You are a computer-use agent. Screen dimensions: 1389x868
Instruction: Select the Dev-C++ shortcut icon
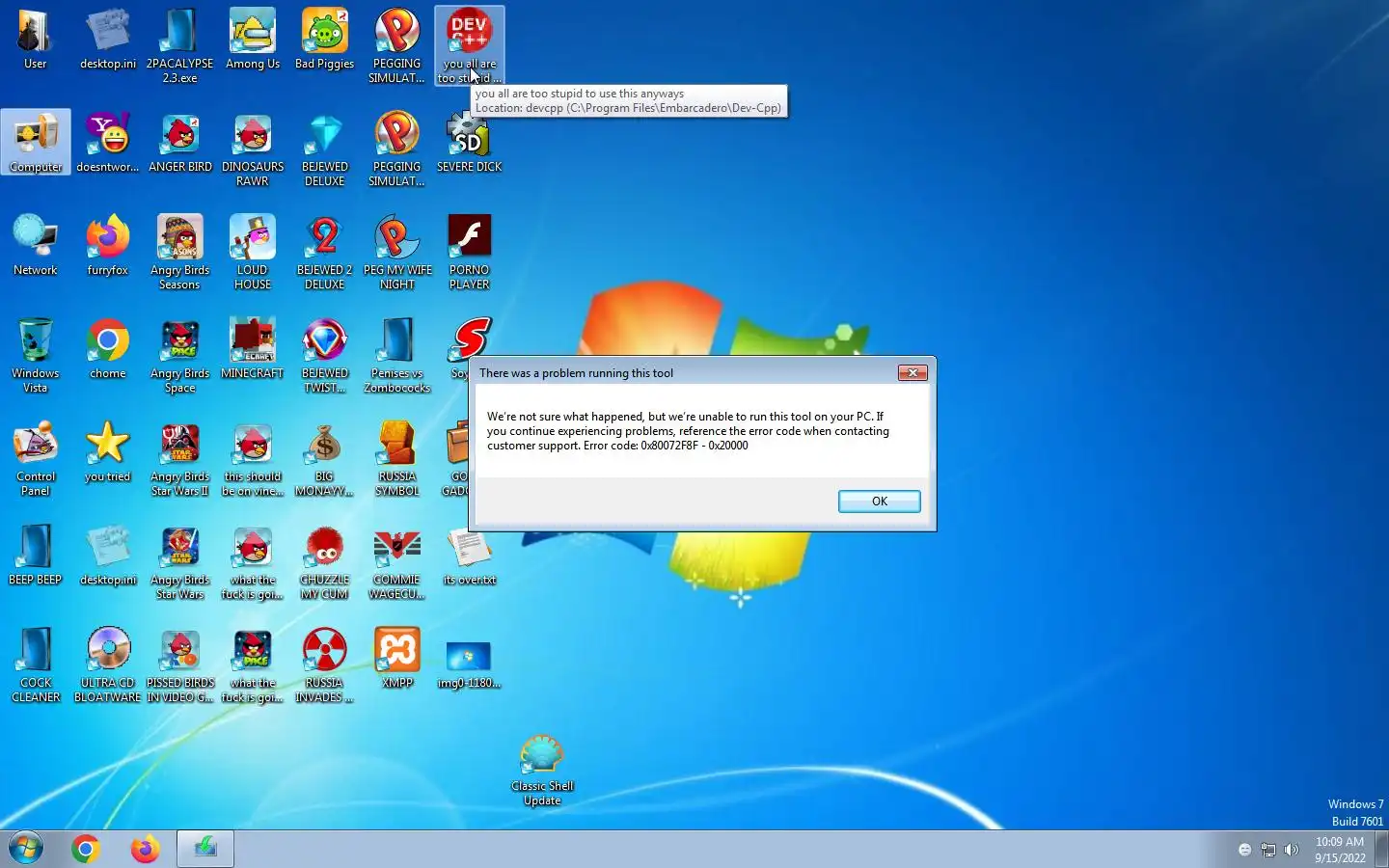click(470, 45)
